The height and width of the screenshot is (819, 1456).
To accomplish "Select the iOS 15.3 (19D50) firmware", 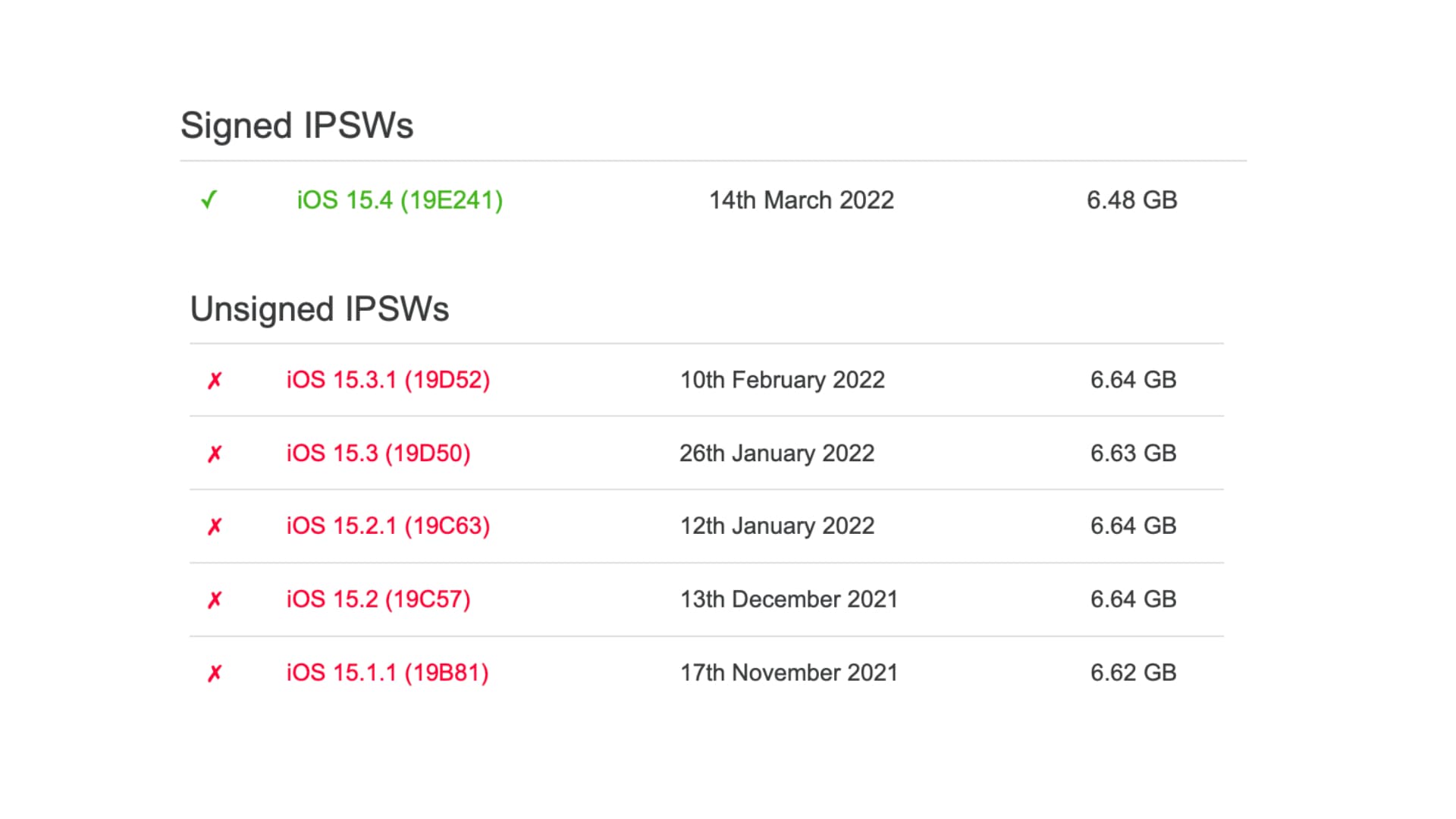I will tap(378, 453).
